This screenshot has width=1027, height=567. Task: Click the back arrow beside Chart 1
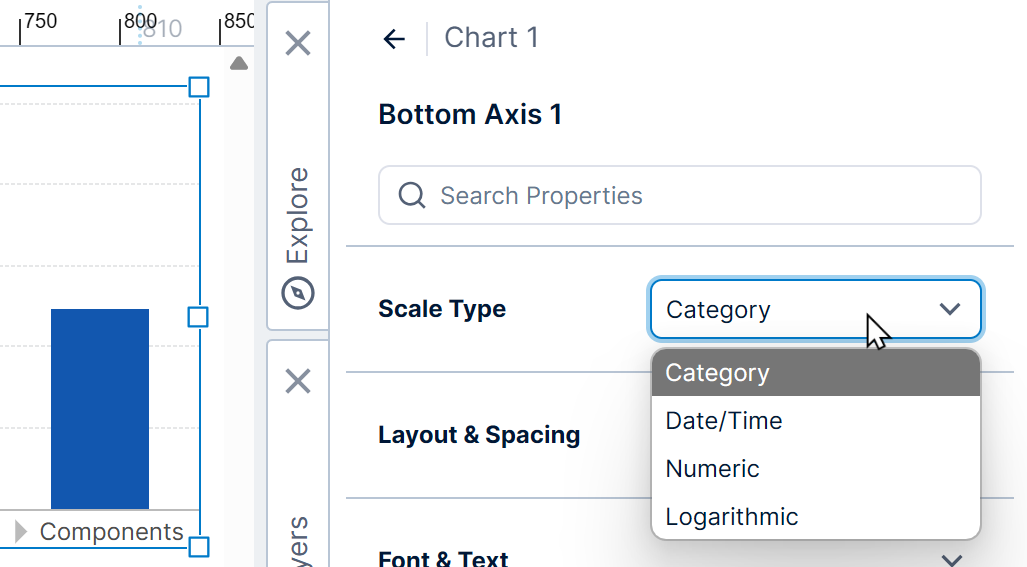point(394,39)
